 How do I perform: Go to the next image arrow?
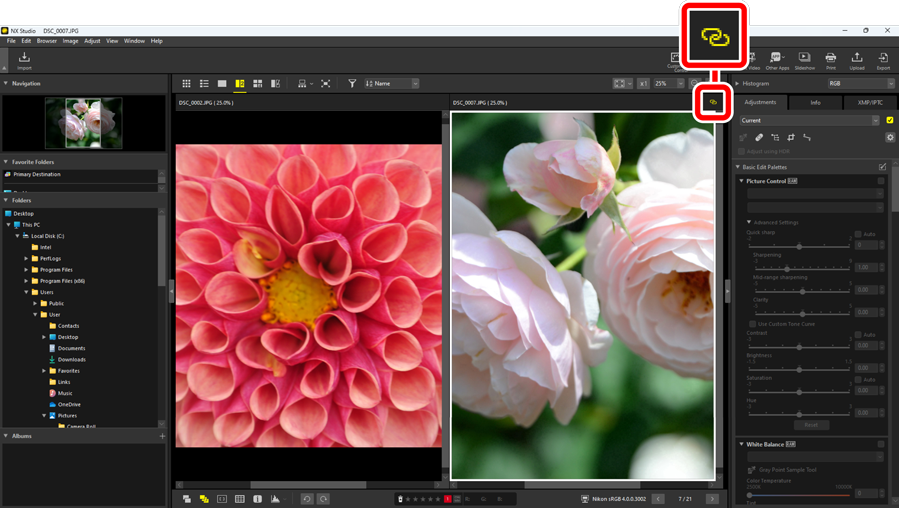(712, 498)
